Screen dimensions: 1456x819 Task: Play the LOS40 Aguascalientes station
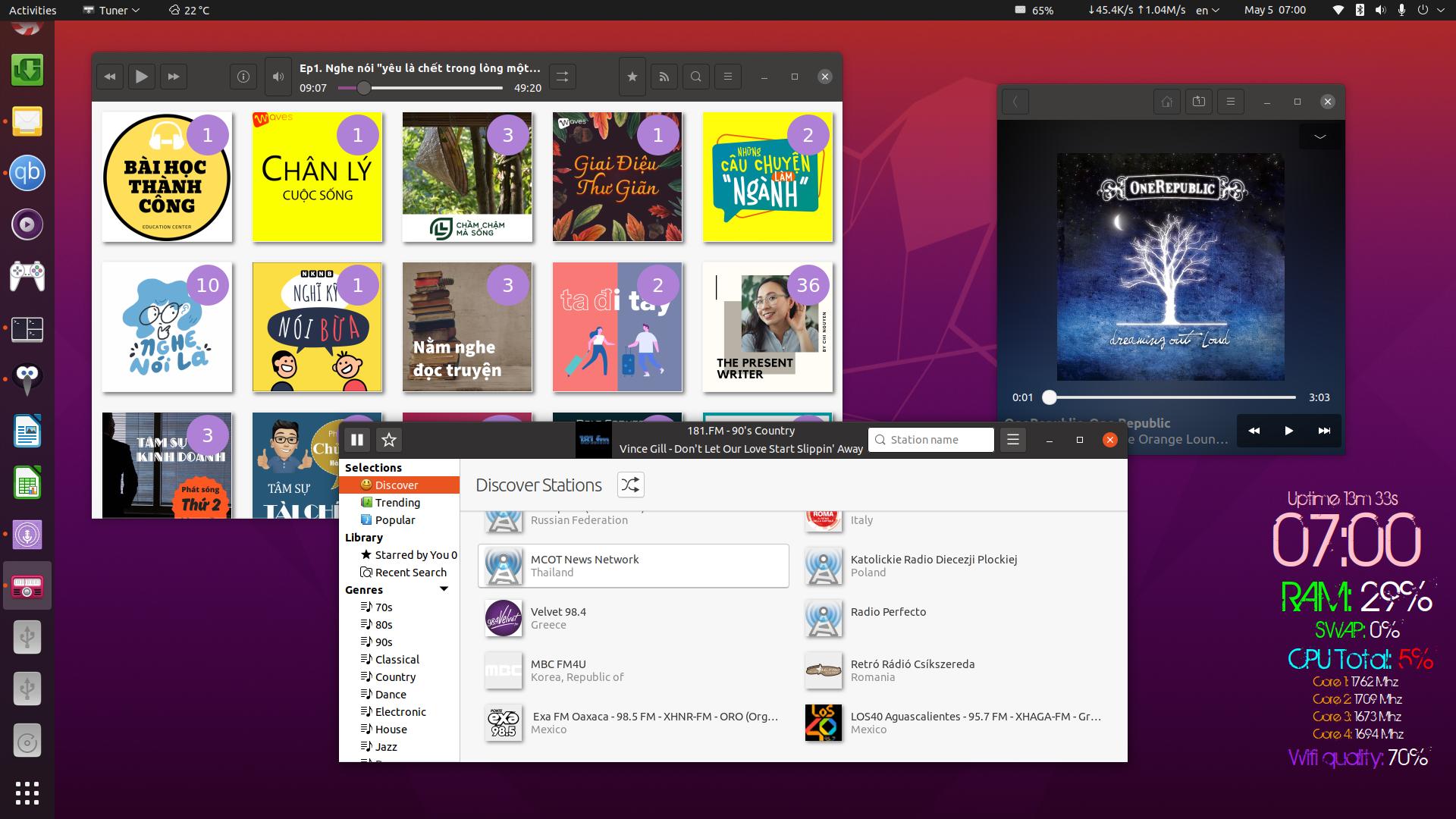point(953,723)
